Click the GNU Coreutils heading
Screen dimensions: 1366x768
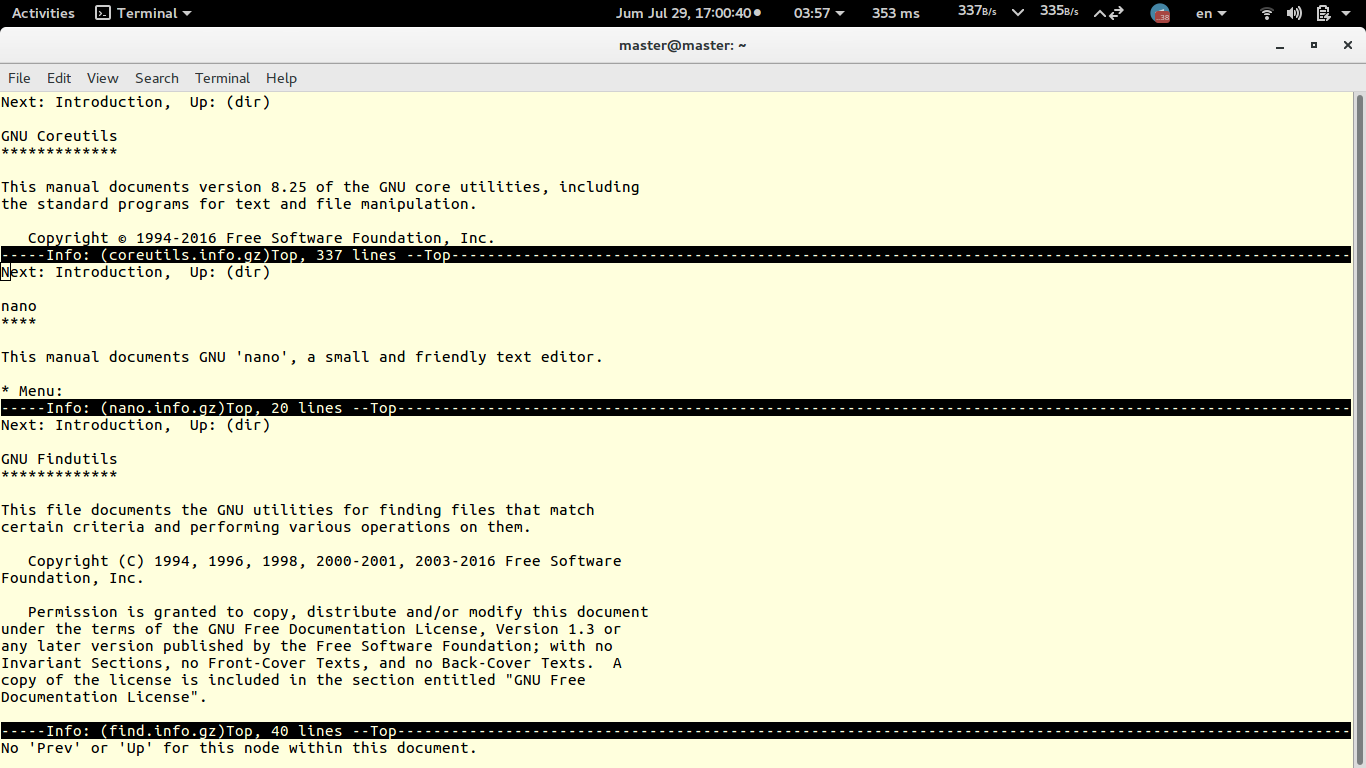click(59, 136)
